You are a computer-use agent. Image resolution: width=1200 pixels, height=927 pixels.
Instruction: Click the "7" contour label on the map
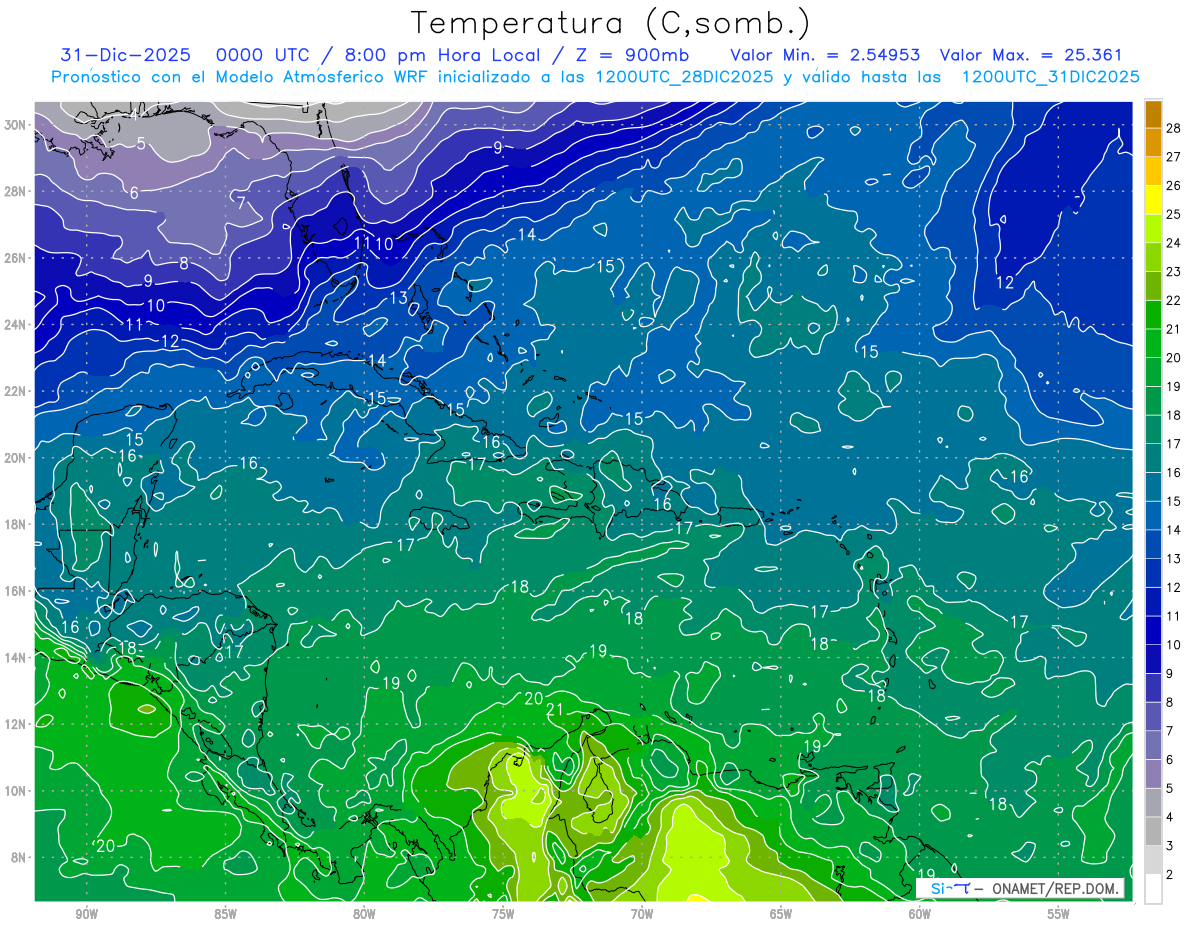click(241, 202)
